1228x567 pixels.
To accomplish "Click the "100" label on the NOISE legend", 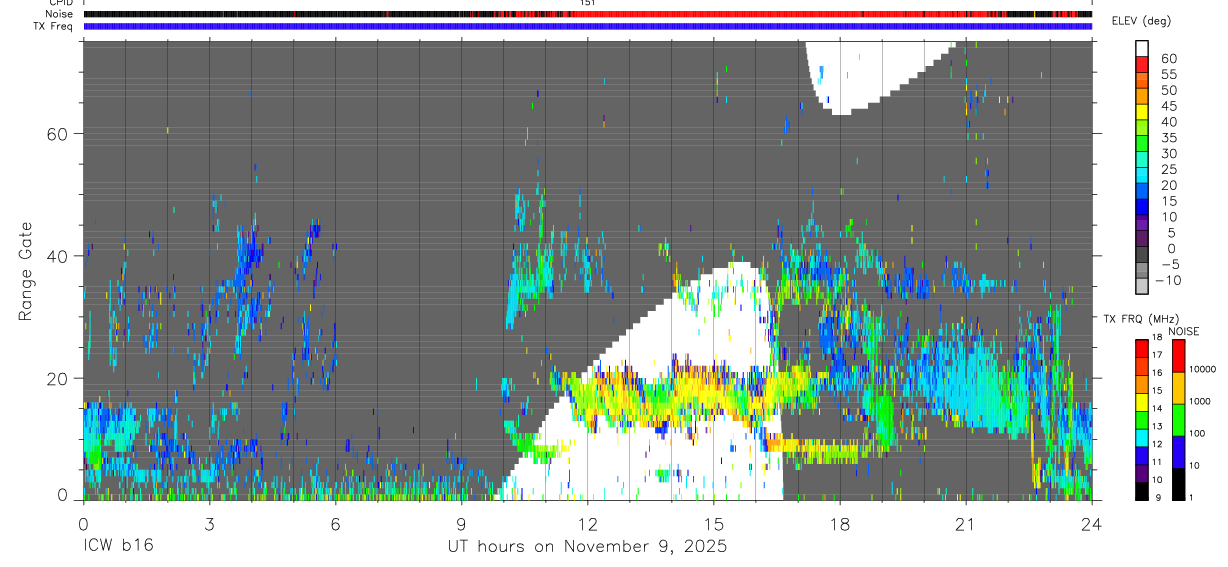I will pyautogui.click(x=1198, y=433).
